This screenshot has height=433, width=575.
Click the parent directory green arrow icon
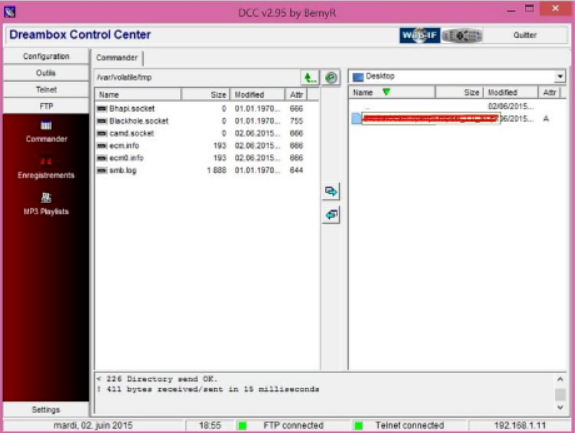tap(310, 77)
